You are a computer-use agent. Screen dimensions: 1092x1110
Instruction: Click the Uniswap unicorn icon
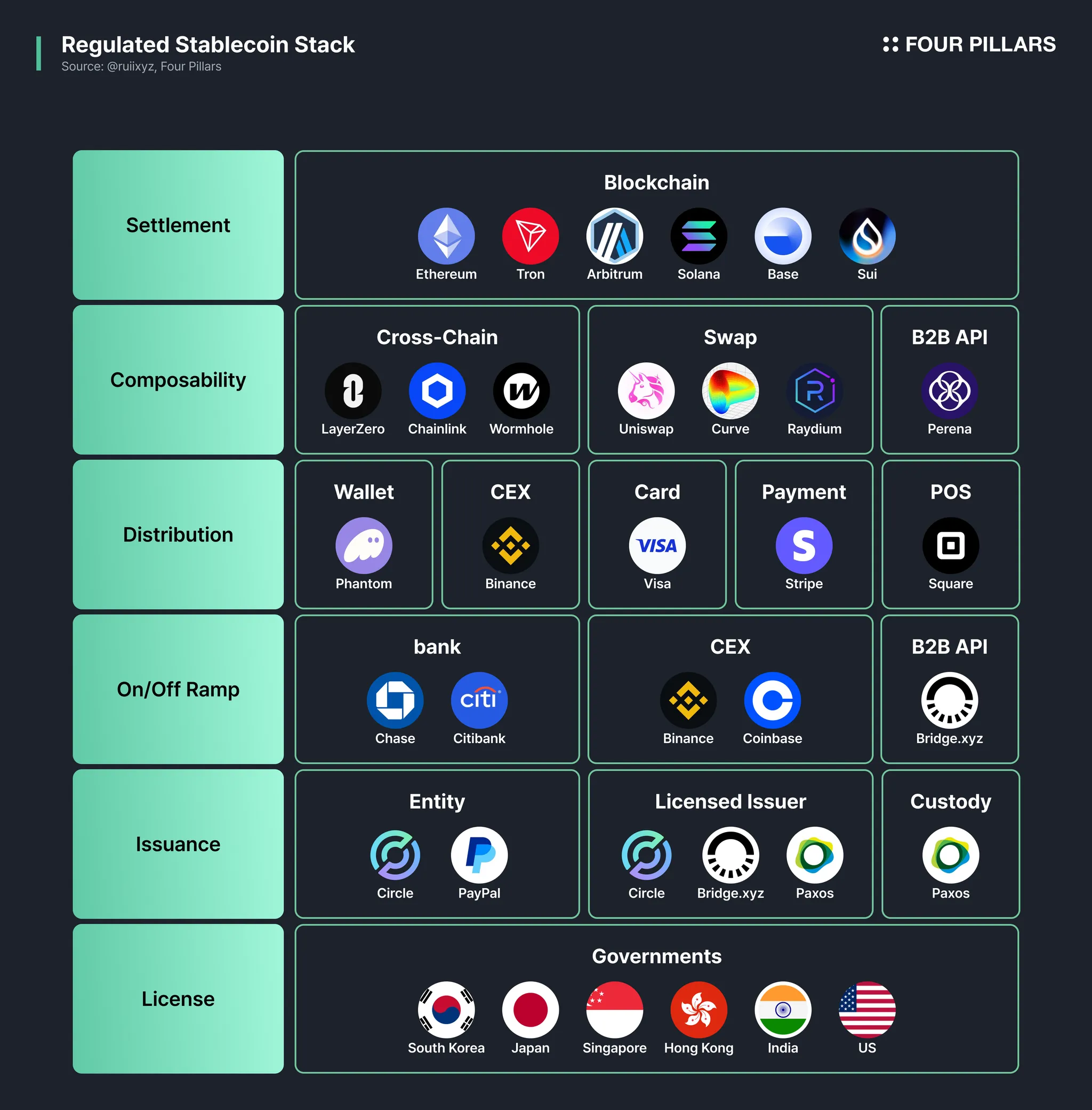pyautogui.click(x=646, y=390)
